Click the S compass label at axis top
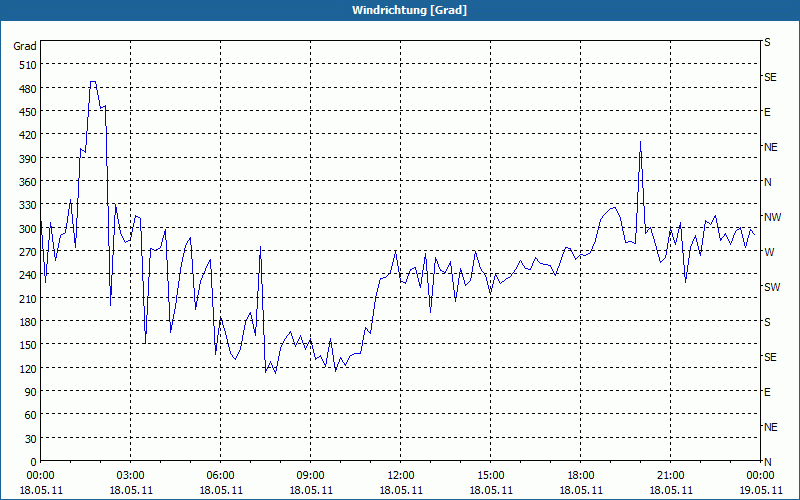The width and height of the screenshot is (800, 500). click(767, 42)
